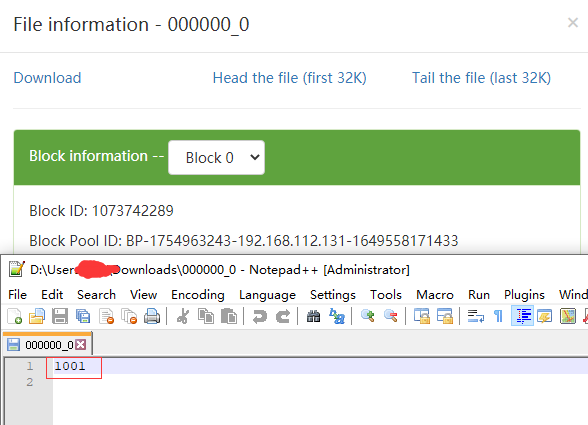Open the Macro menu
The image size is (588, 425).
(x=435, y=294)
